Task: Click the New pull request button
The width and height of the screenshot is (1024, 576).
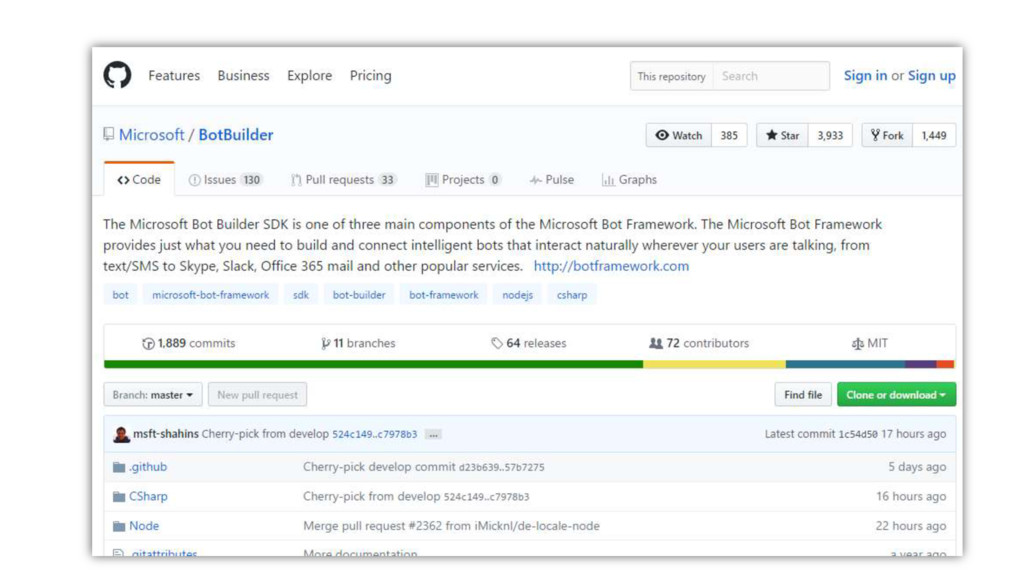Action: tap(257, 394)
